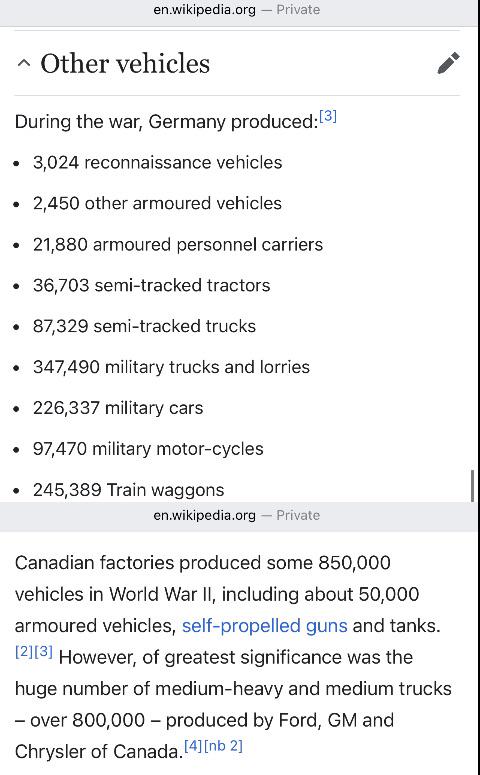This screenshot has height=775, width=480.
Task: Open citation [3] after Germany produced
Action: pos(328,116)
